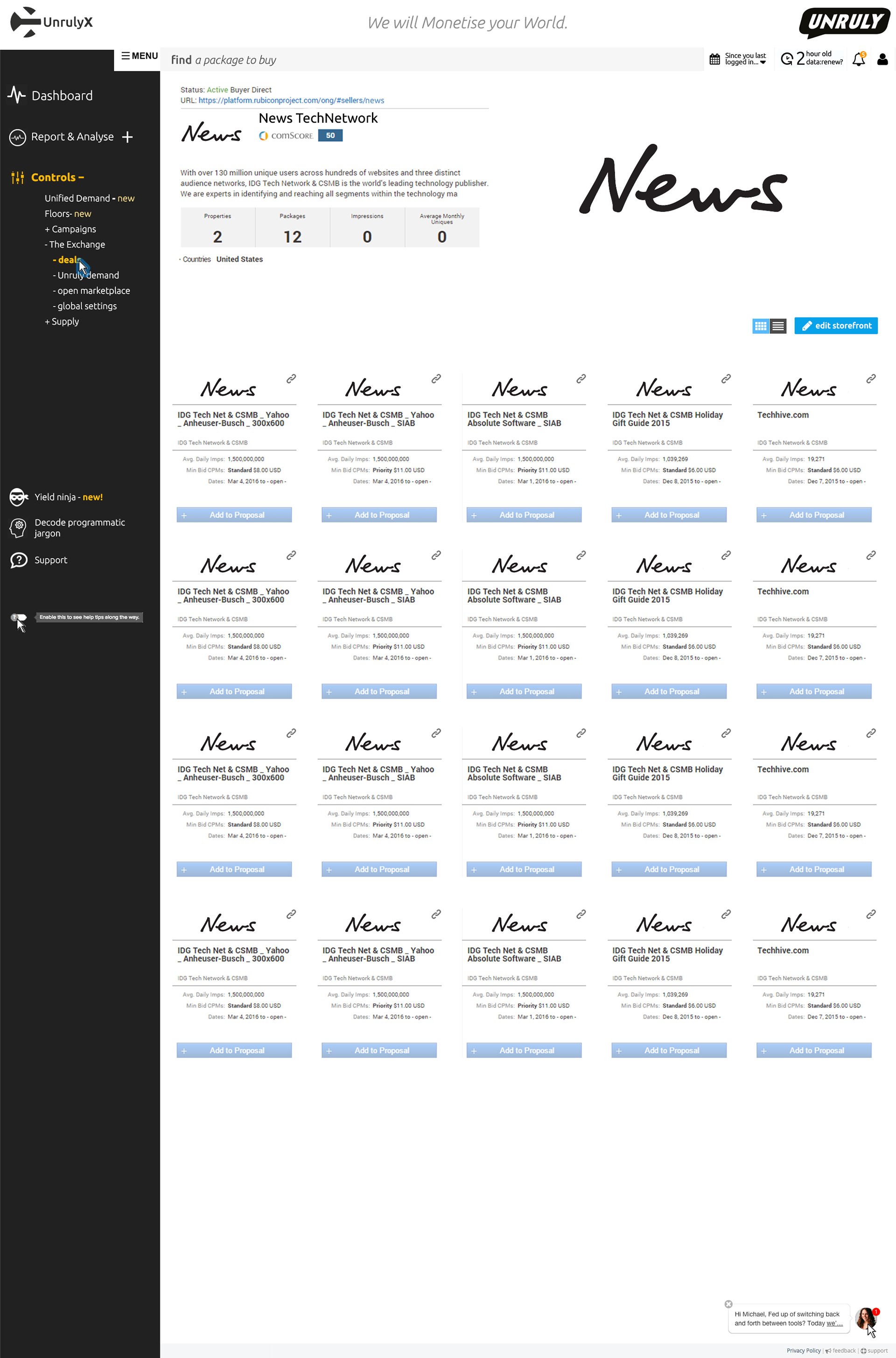Click the UnrulyX logo in header
Screen dimensions: 896x1358
51,22
